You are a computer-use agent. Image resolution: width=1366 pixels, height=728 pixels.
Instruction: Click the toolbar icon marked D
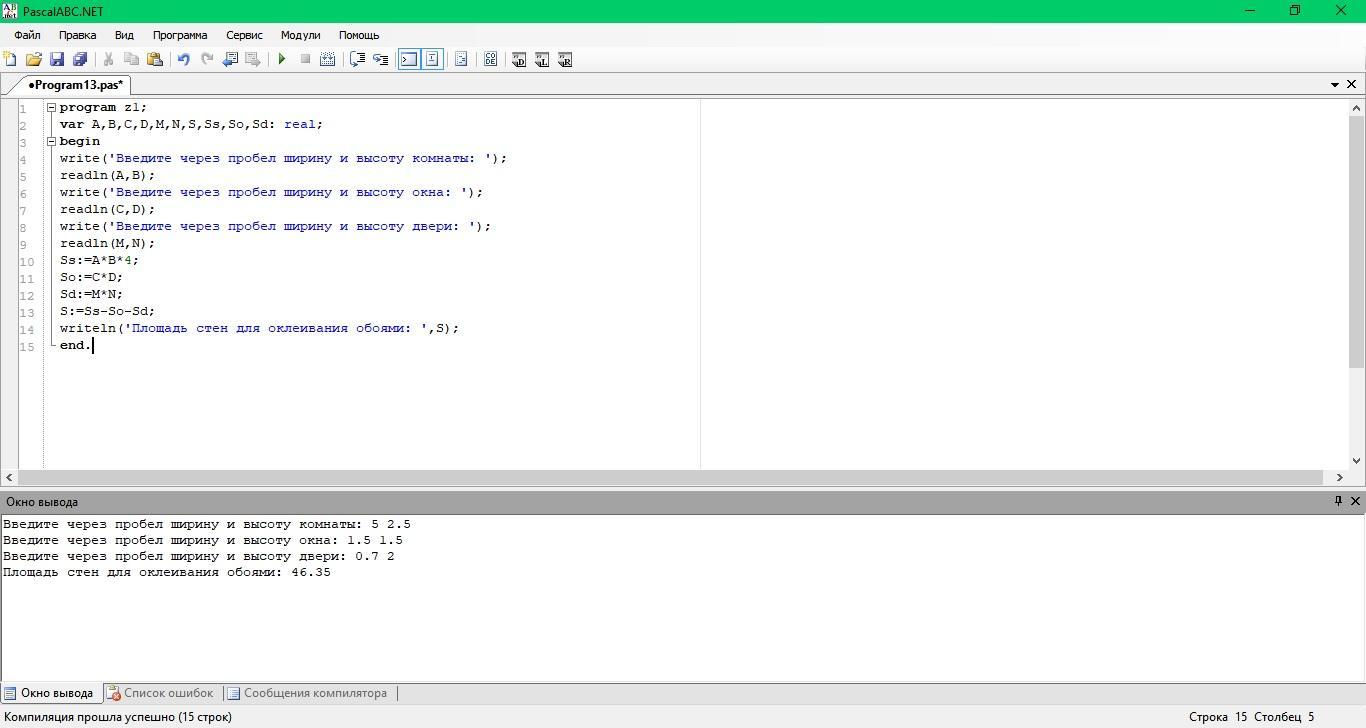click(x=519, y=60)
